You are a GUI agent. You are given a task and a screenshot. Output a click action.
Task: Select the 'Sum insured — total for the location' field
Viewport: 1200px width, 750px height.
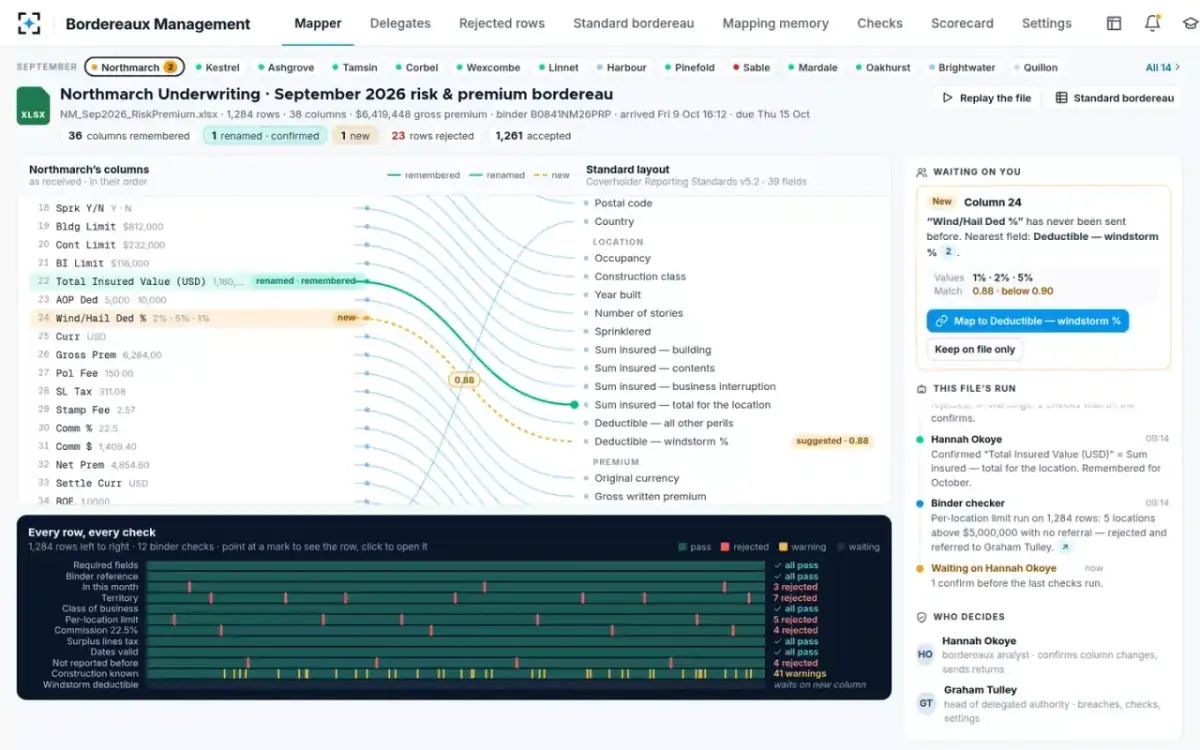coord(683,405)
